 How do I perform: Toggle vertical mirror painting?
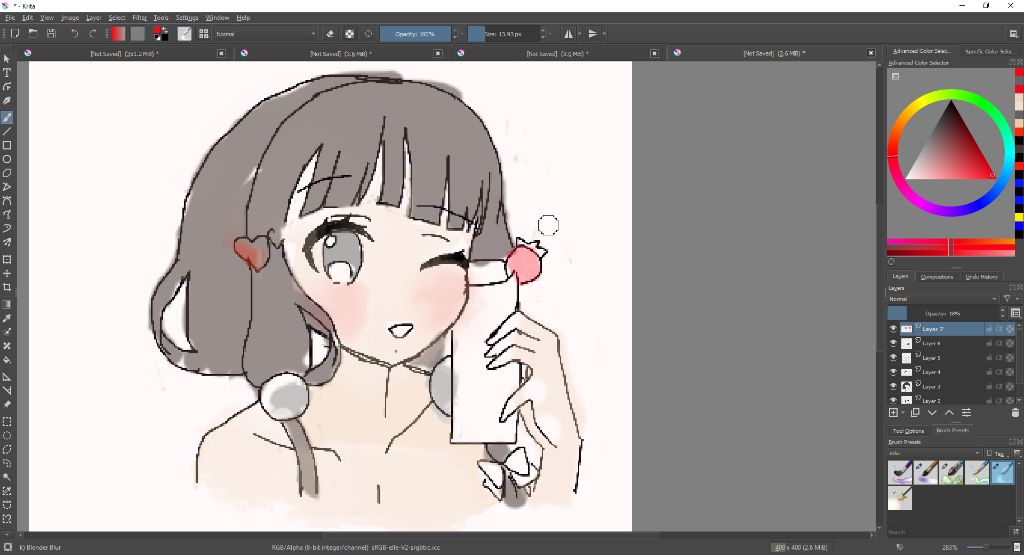[592, 33]
